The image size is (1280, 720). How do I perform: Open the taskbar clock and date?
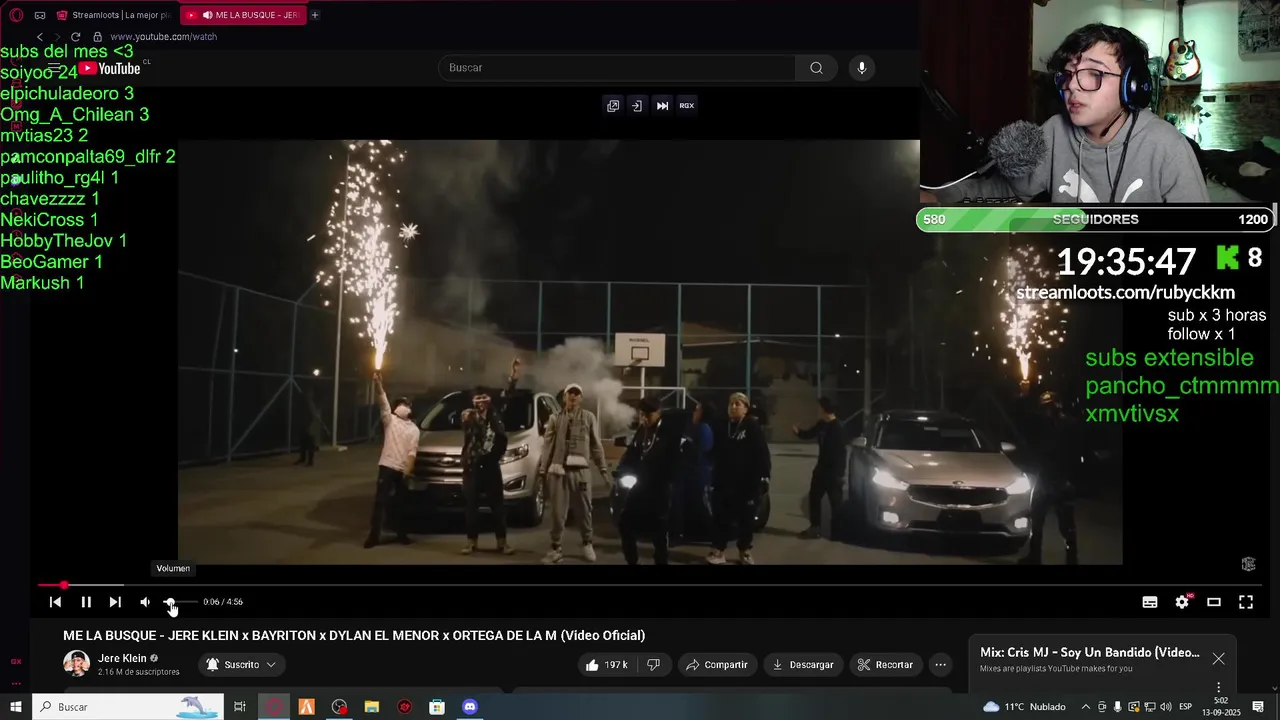[1221, 707]
